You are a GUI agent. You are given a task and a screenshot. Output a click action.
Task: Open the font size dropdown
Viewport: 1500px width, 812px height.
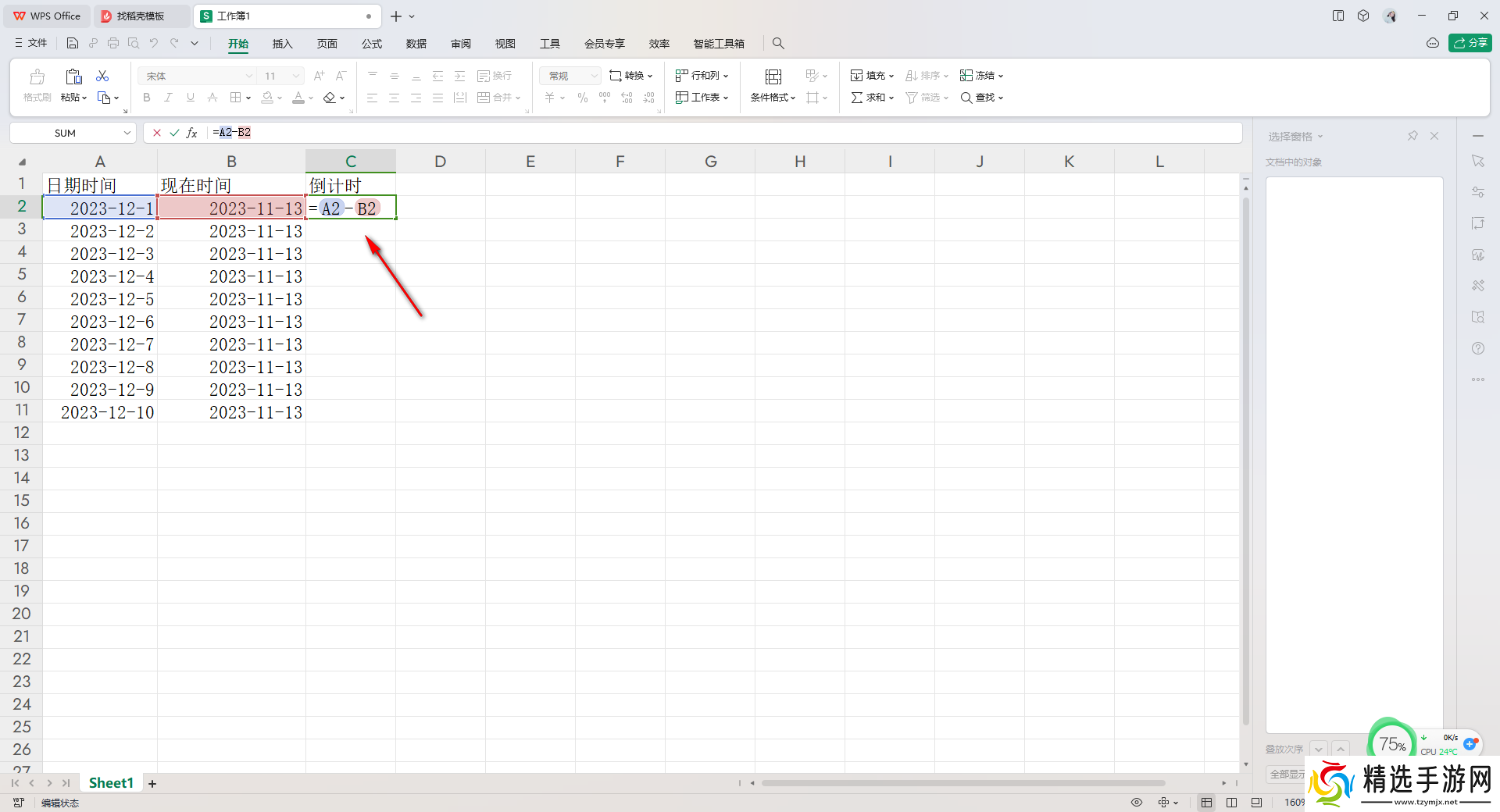[x=295, y=76]
